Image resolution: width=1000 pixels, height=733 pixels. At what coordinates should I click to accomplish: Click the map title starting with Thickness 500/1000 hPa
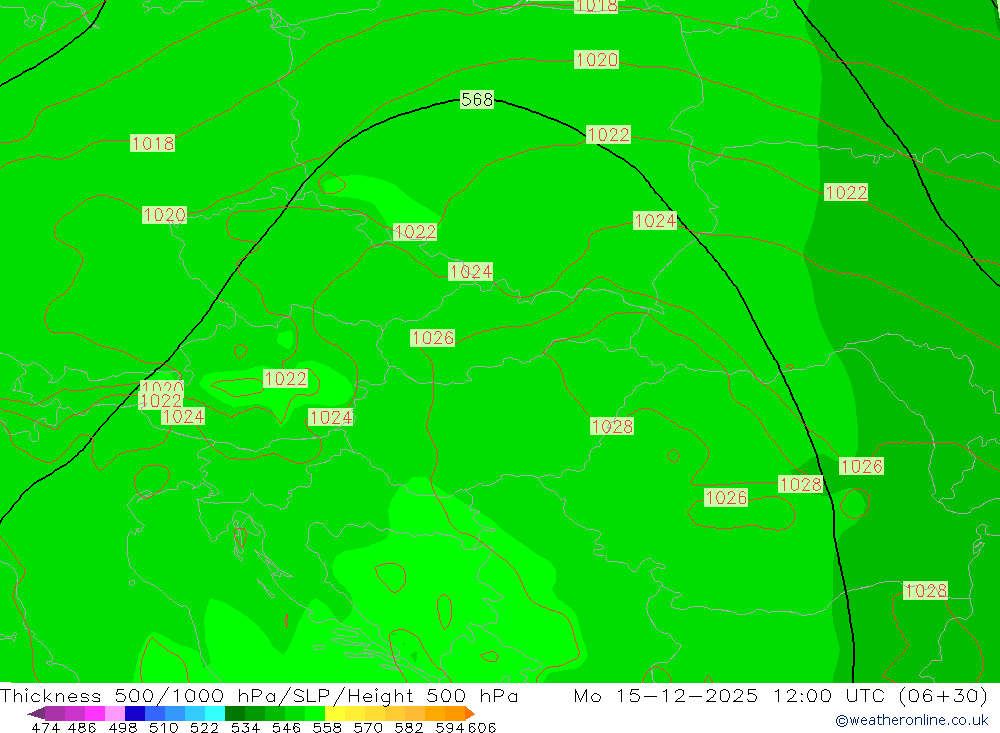259,695
